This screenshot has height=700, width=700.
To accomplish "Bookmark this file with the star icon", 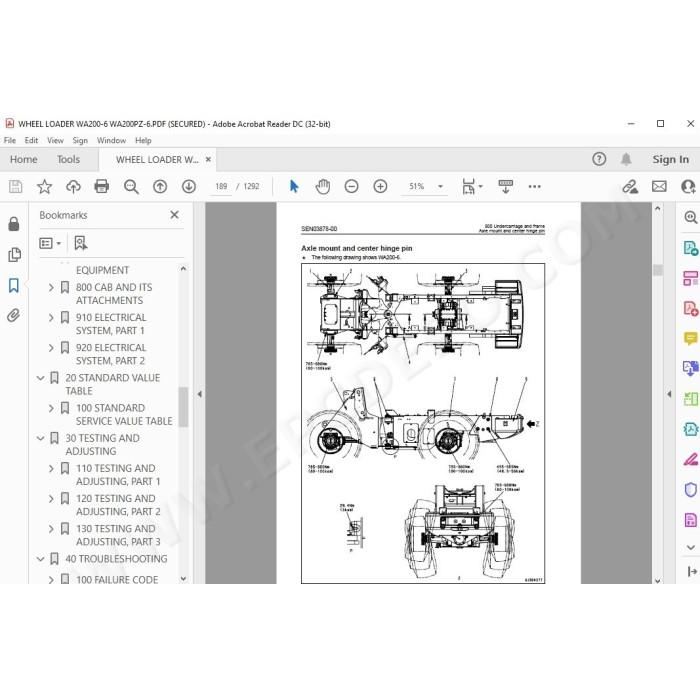I will (44, 186).
